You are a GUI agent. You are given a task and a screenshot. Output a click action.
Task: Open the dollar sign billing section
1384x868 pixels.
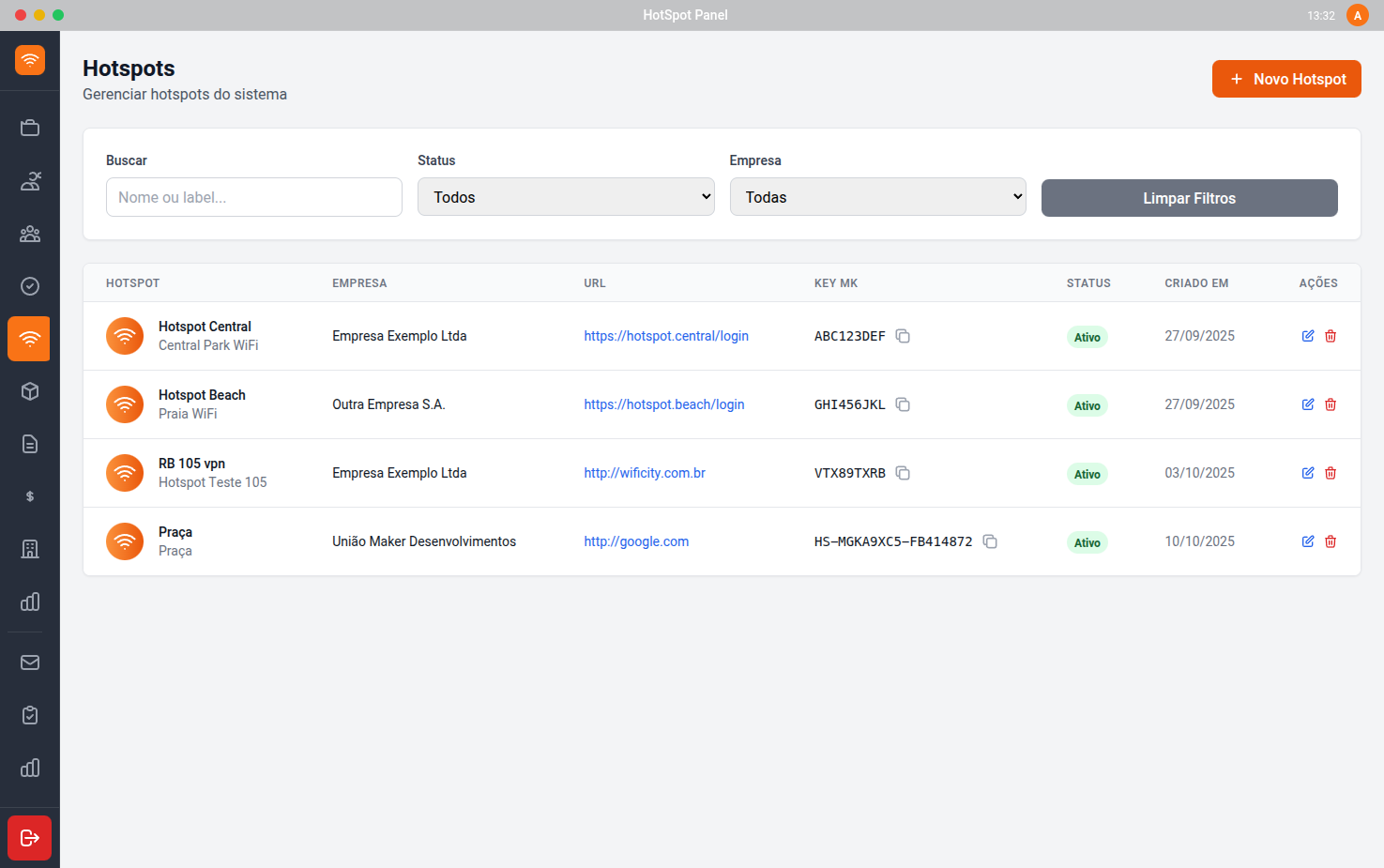pos(30,496)
